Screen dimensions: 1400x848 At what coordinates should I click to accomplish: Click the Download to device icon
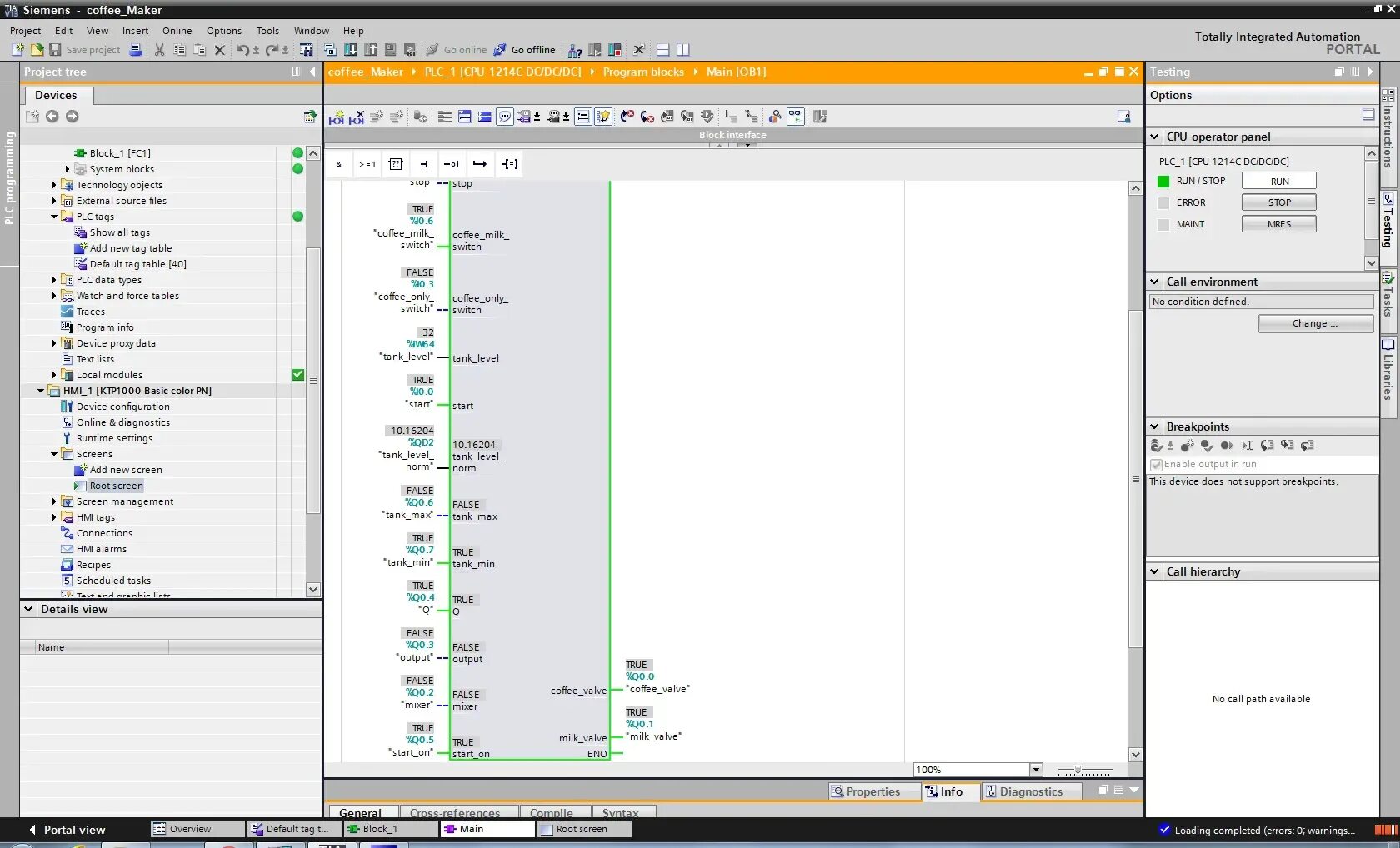(351, 50)
